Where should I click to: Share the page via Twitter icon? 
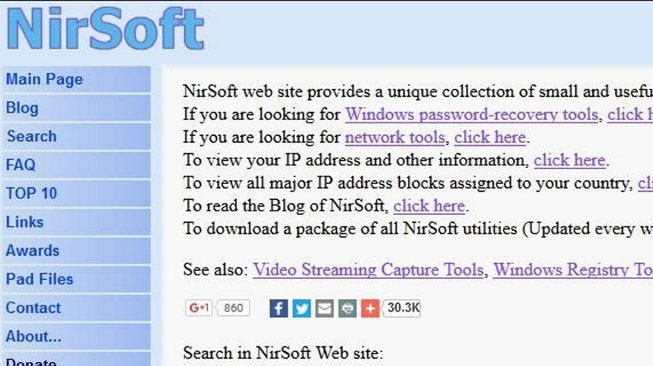pos(302,309)
